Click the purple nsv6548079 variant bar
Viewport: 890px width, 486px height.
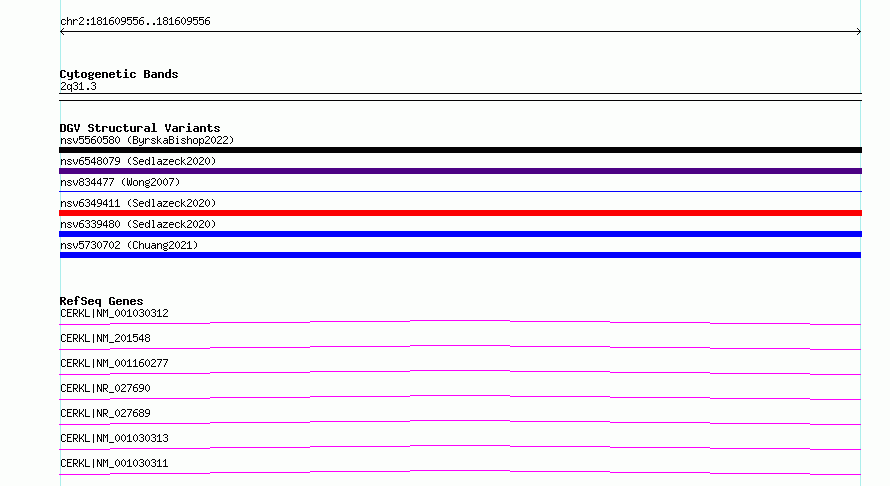point(460,171)
